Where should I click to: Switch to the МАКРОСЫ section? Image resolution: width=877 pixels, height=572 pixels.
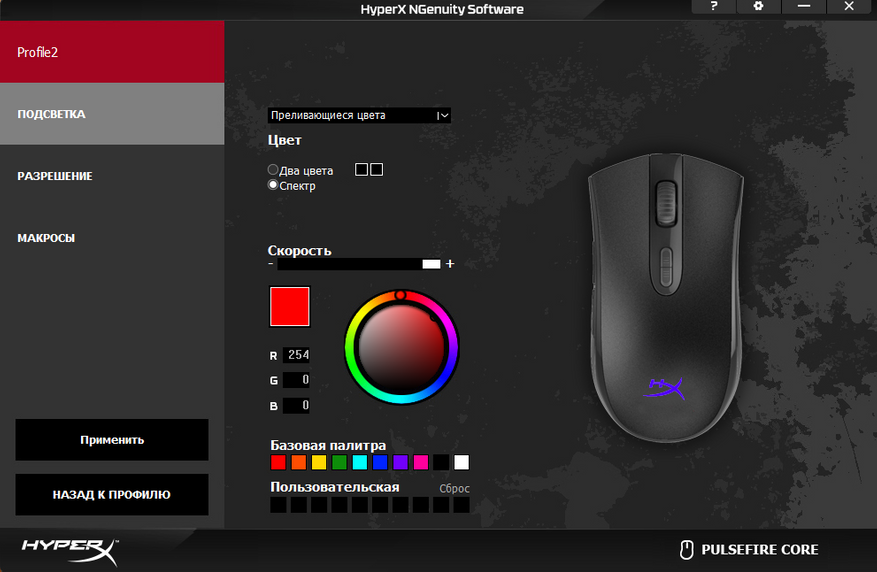click(112, 238)
